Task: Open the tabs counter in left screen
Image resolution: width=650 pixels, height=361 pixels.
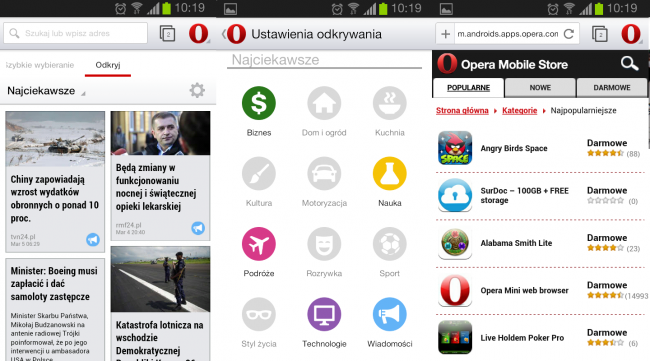Action: click(x=167, y=34)
